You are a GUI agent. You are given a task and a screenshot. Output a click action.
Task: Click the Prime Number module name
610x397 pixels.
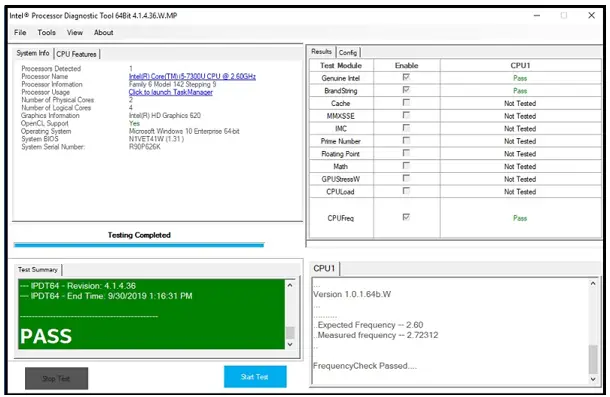pos(341,141)
